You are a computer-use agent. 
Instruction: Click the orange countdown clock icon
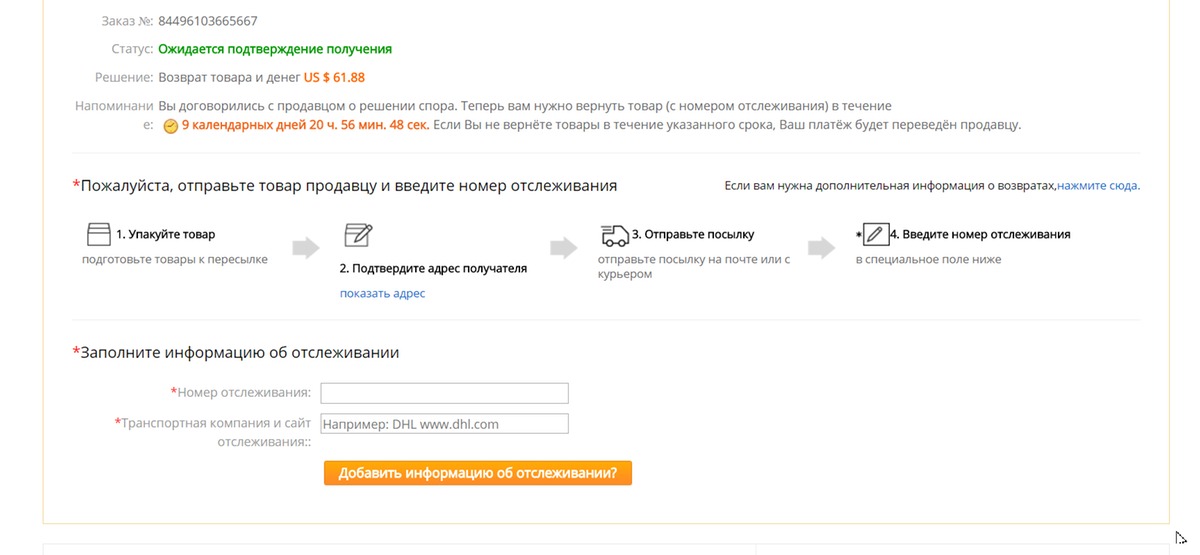pos(170,126)
